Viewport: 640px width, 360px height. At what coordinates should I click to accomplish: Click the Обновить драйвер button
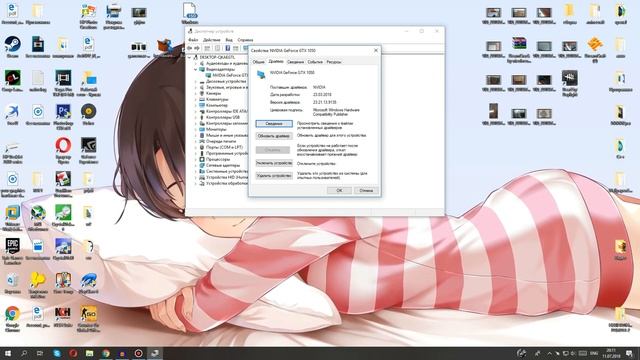click(274, 136)
